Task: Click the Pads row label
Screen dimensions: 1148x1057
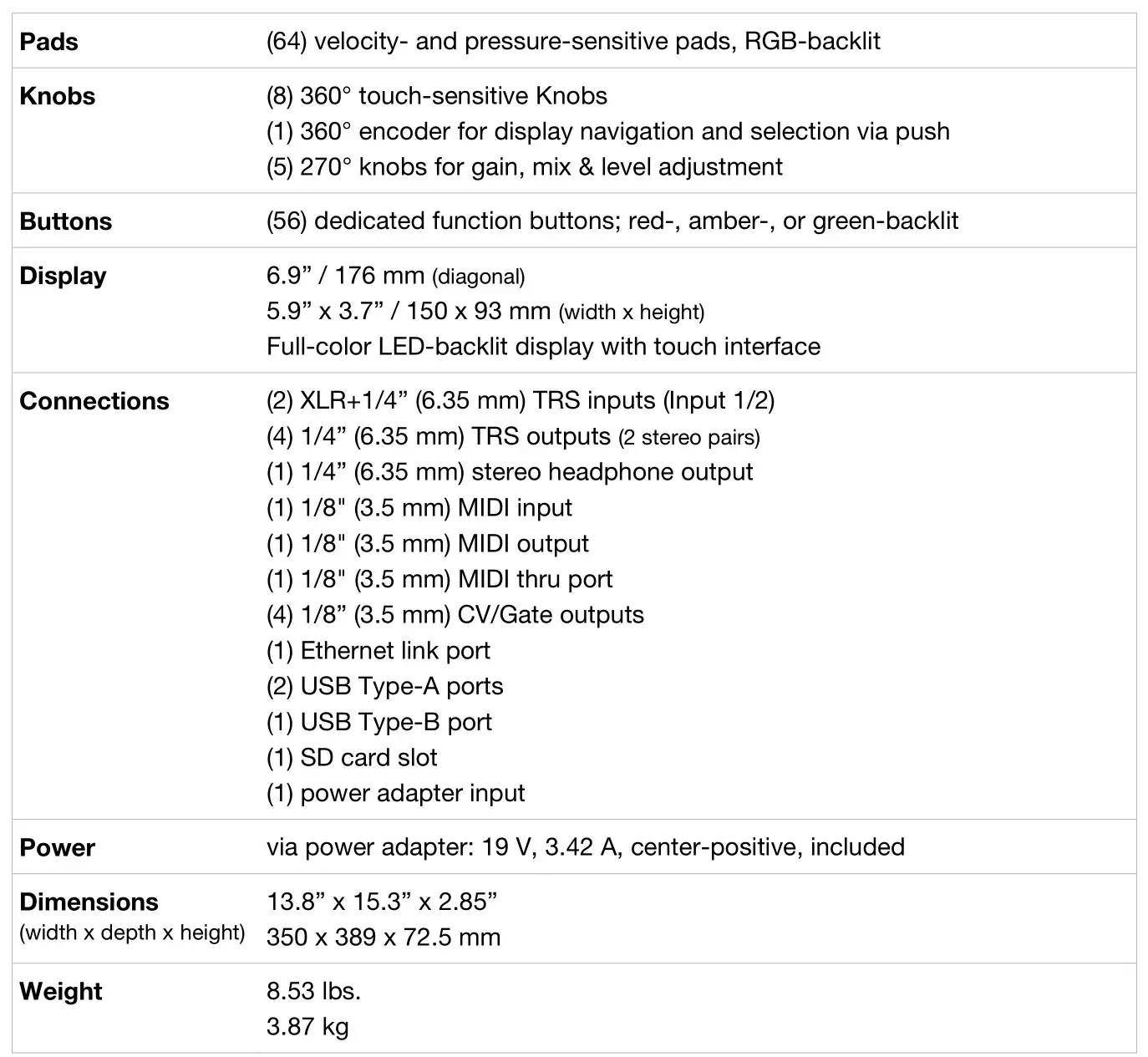Action: 48,42
